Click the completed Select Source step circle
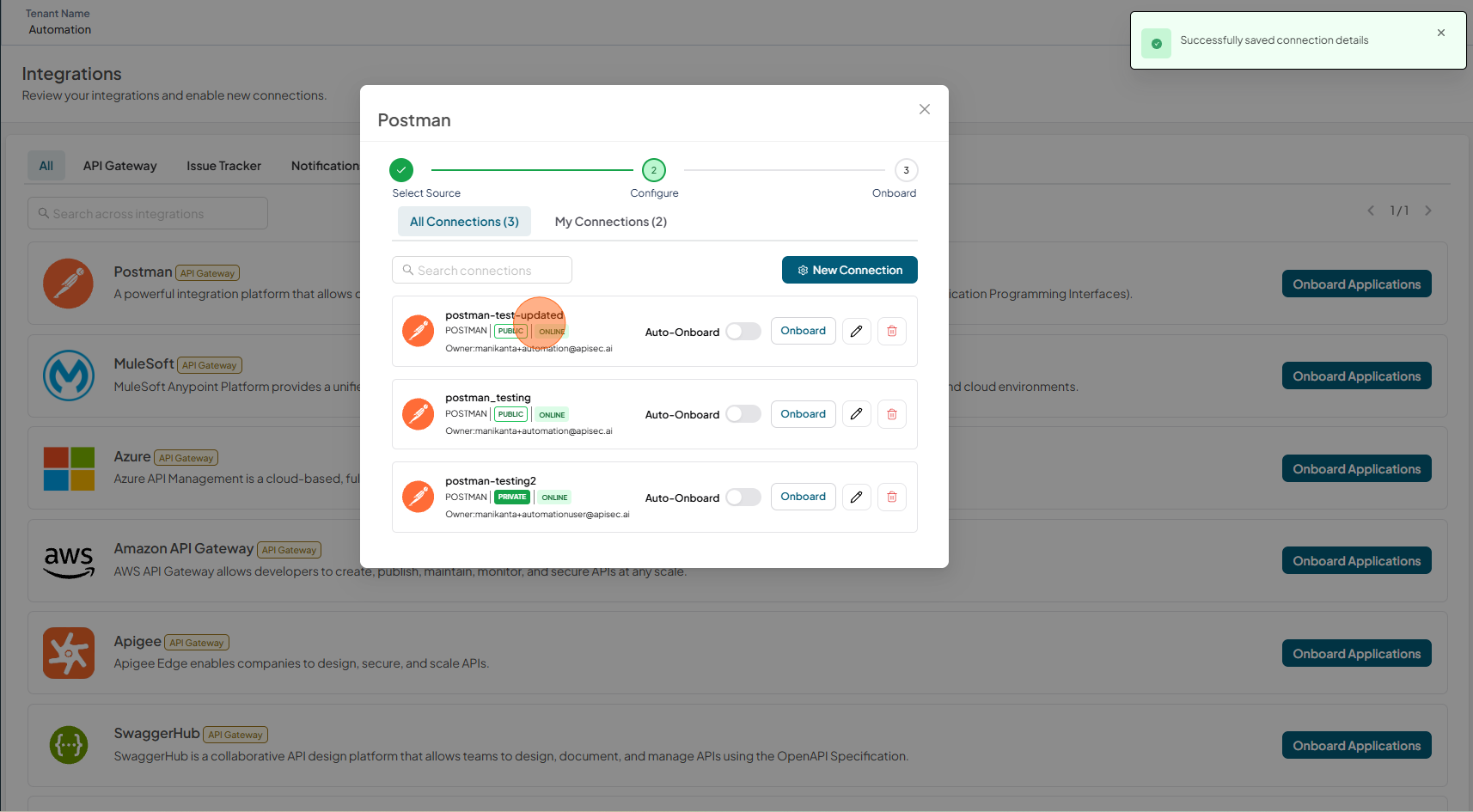The image size is (1473, 812). click(401, 170)
